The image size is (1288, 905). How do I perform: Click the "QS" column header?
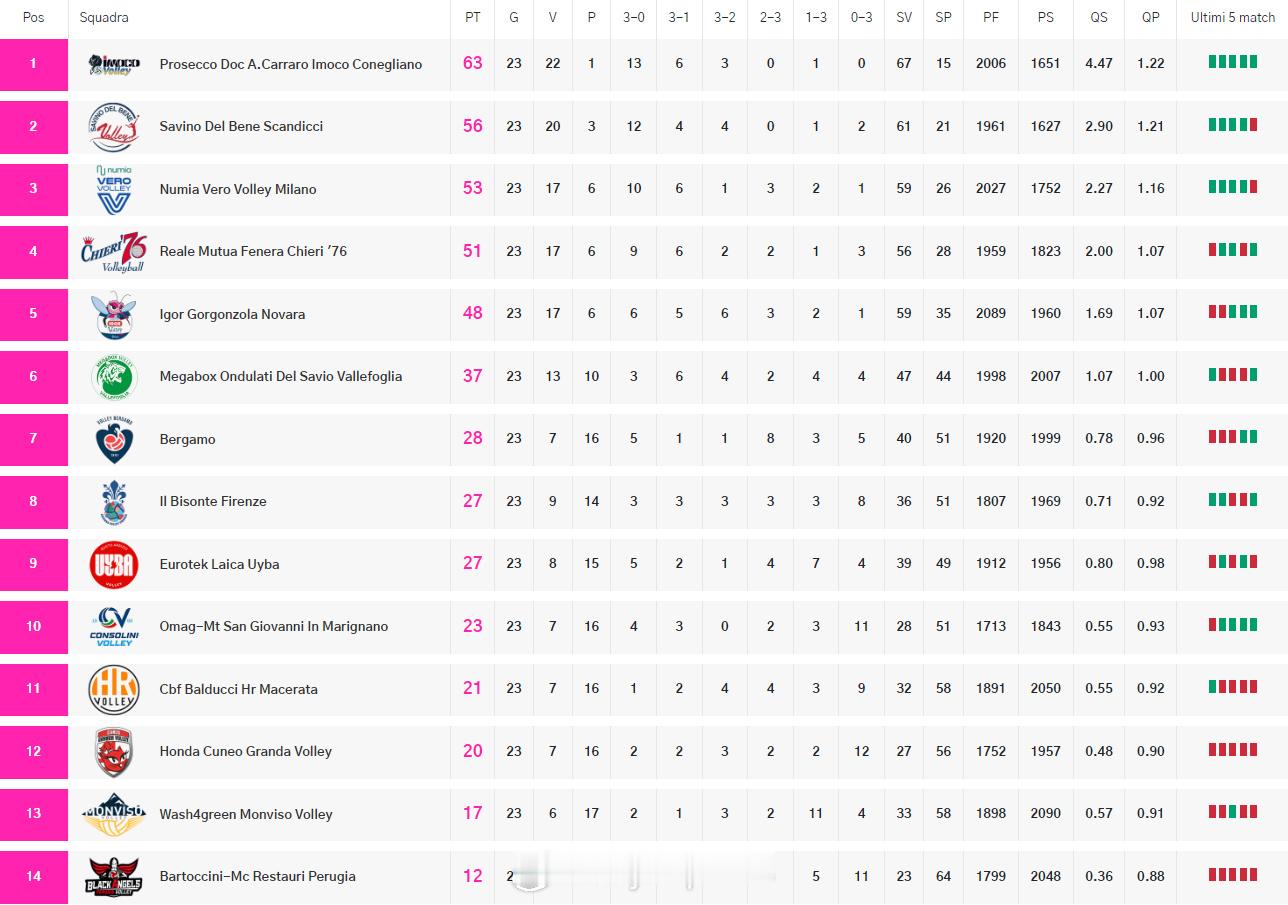click(1099, 17)
